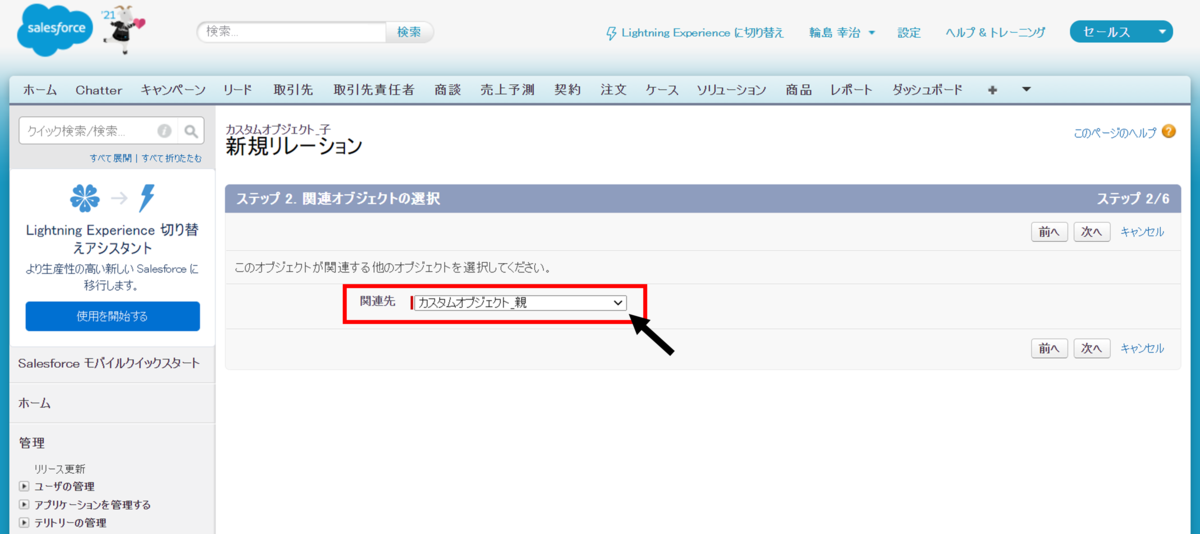Click the ユーザの管理 sidebar label
1200x534 pixels.
coord(65,487)
